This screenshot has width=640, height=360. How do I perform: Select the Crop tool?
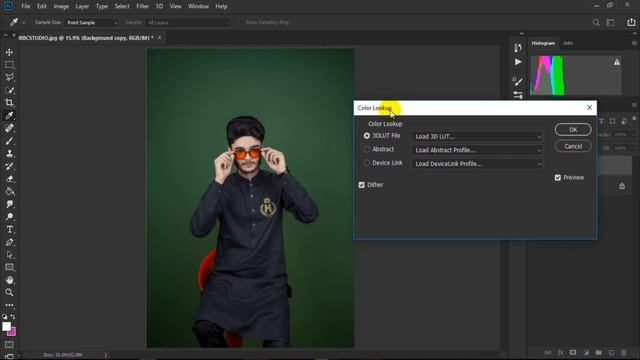pyautogui.click(x=9, y=103)
